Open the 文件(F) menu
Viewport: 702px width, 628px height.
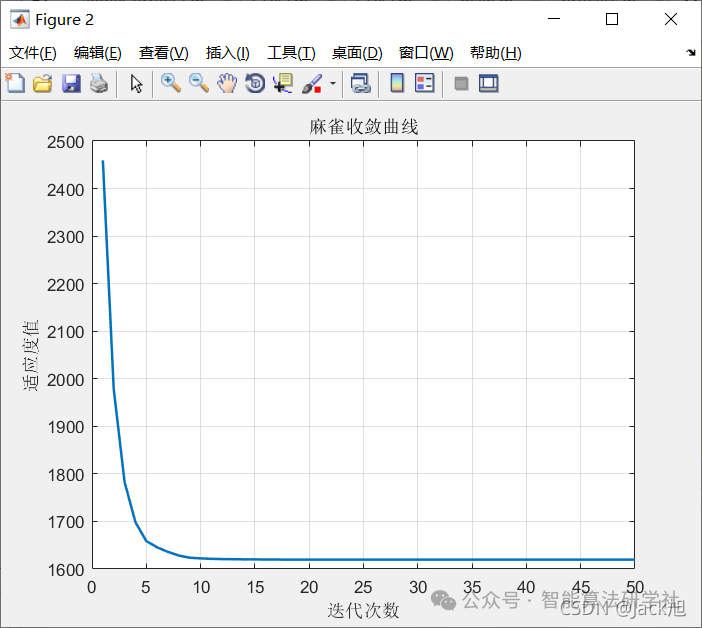[x=33, y=53]
